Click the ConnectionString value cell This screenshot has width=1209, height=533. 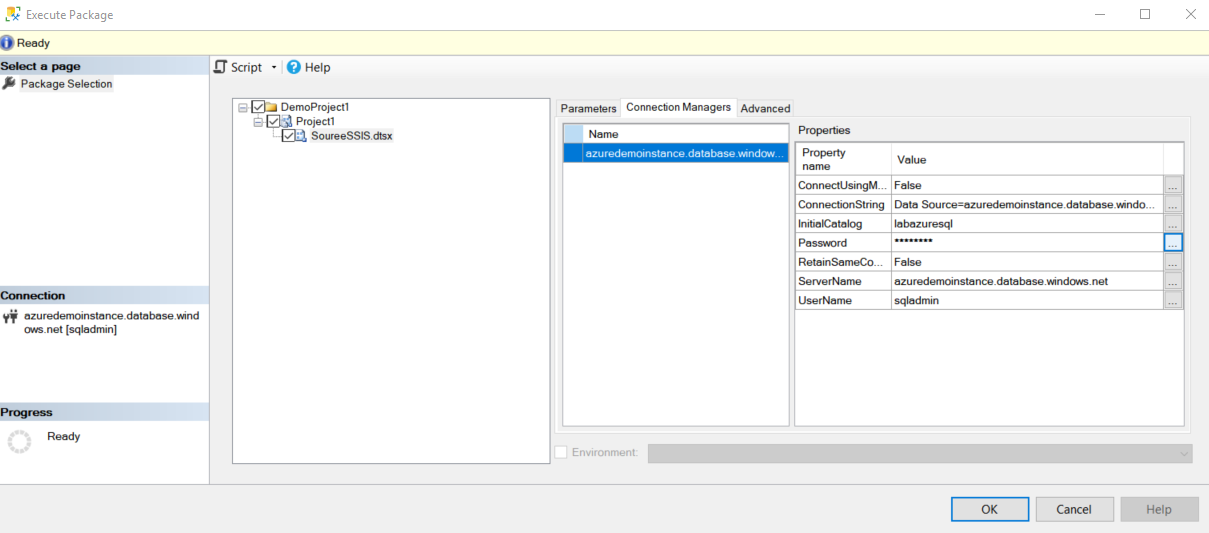1027,204
